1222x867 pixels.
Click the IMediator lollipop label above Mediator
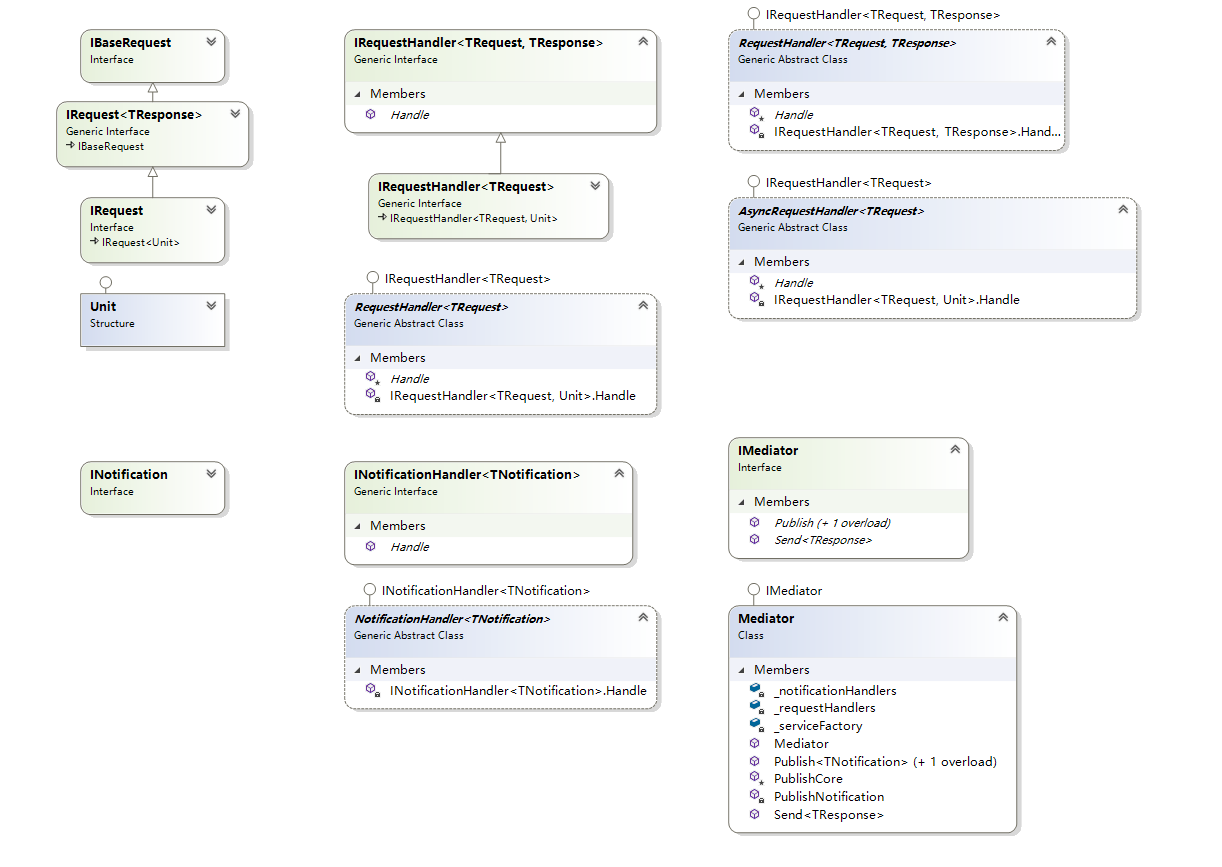pos(793,591)
